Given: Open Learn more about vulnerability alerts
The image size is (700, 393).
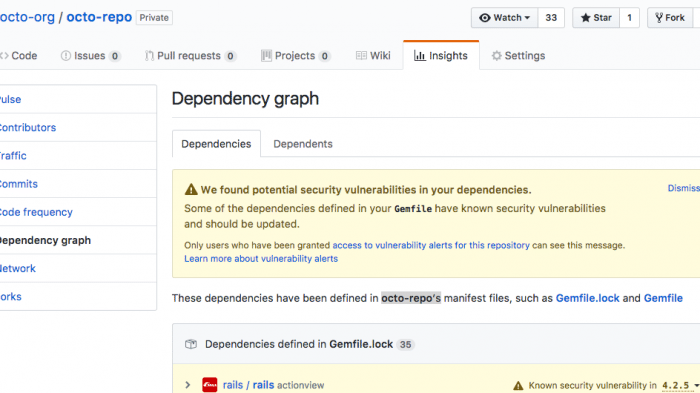Looking at the screenshot, I should coord(261,259).
